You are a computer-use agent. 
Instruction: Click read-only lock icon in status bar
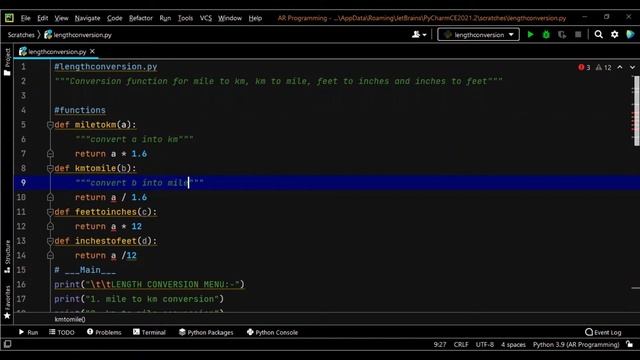click(630, 344)
